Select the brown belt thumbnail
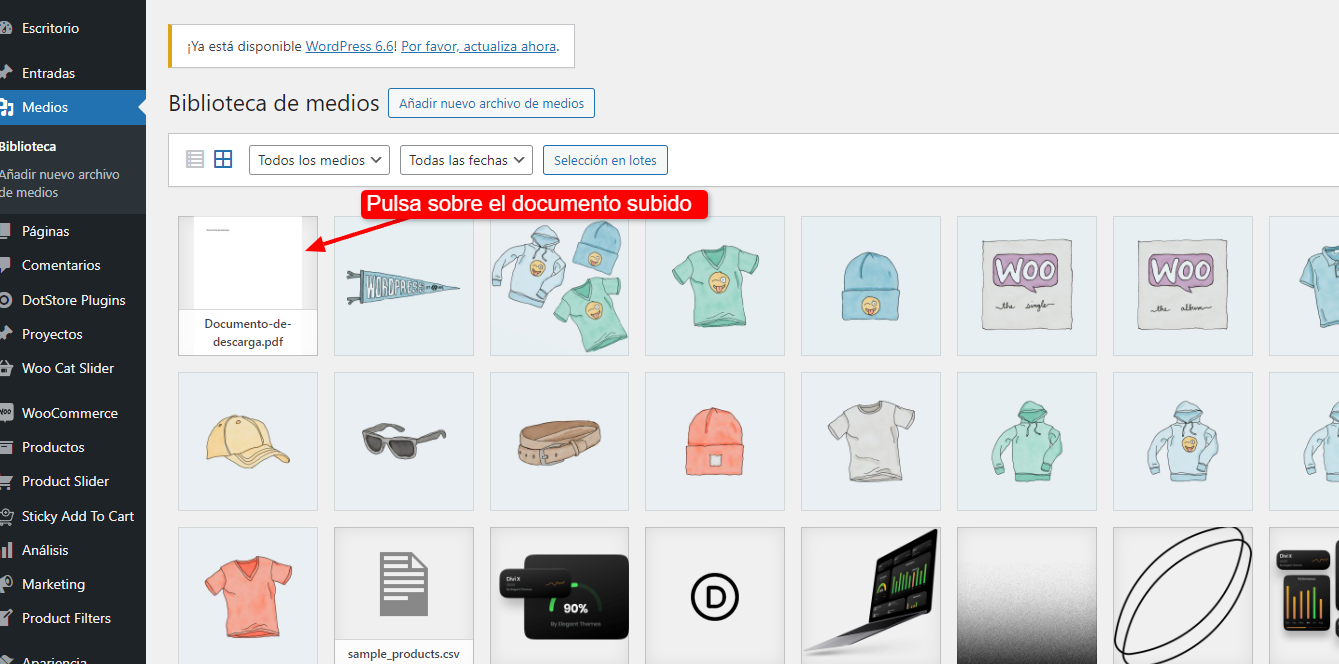The image size is (1339, 664). point(559,442)
